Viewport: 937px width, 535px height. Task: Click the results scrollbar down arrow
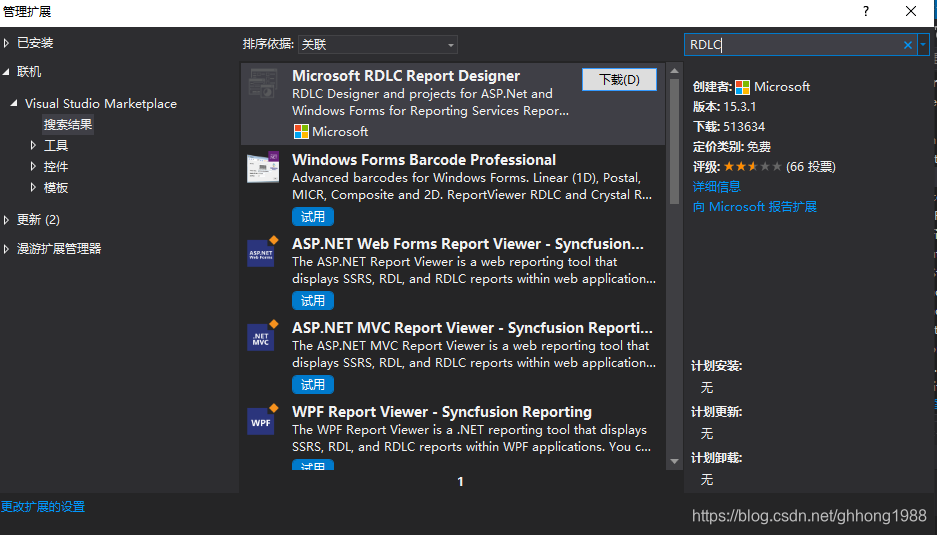coord(675,461)
